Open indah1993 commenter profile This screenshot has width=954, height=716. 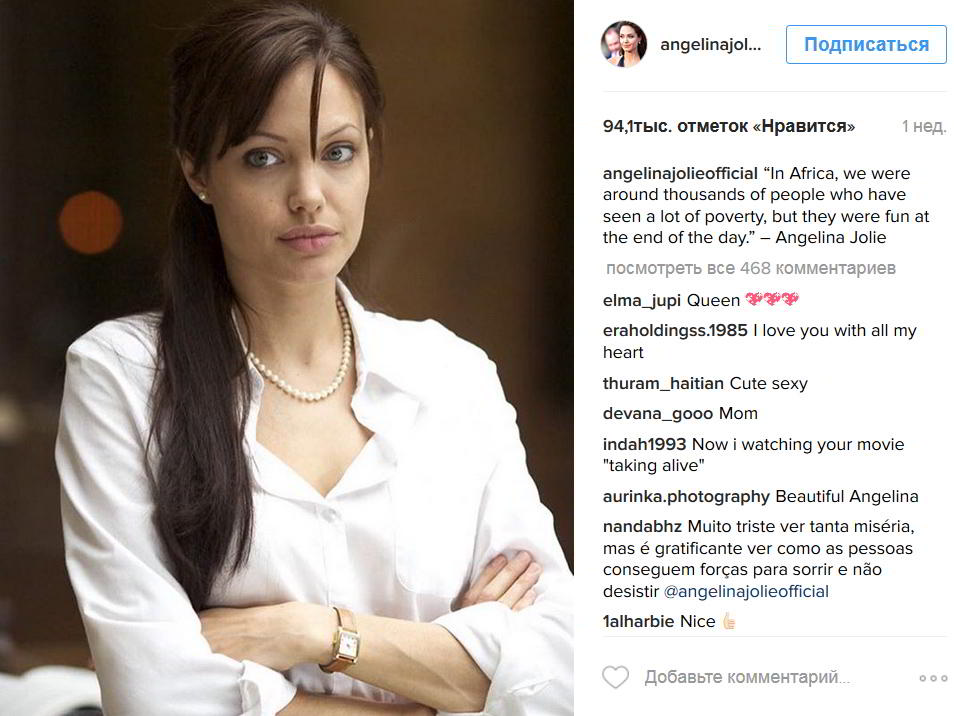(x=644, y=444)
